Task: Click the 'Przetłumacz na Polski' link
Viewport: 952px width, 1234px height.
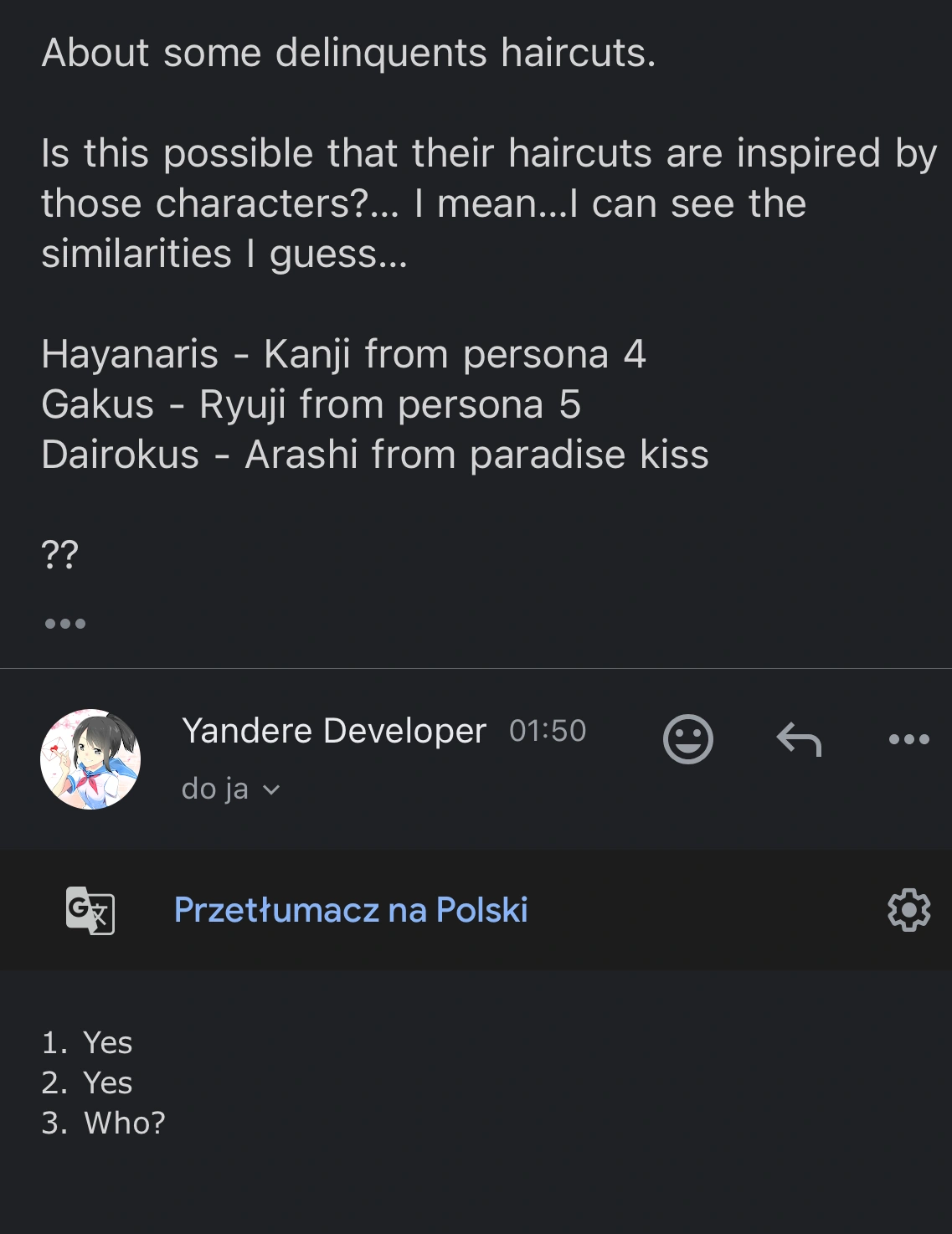Action: click(x=350, y=910)
